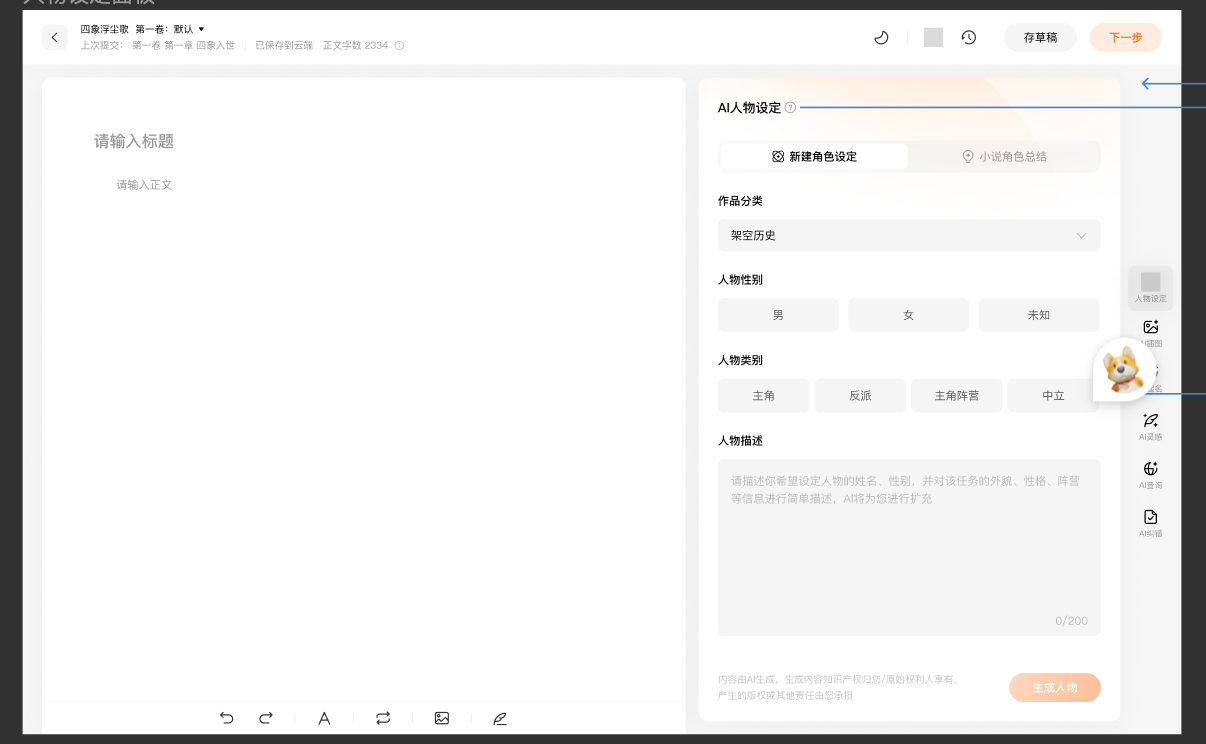Click the 人物描述 description text area
The height and width of the screenshot is (744, 1206).
click(909, 546)
